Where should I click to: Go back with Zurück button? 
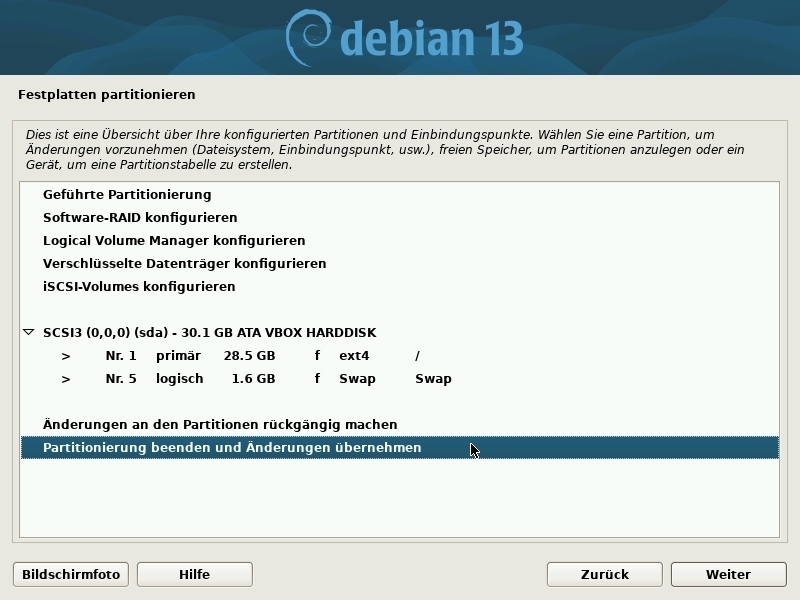[x=605, y=574]
